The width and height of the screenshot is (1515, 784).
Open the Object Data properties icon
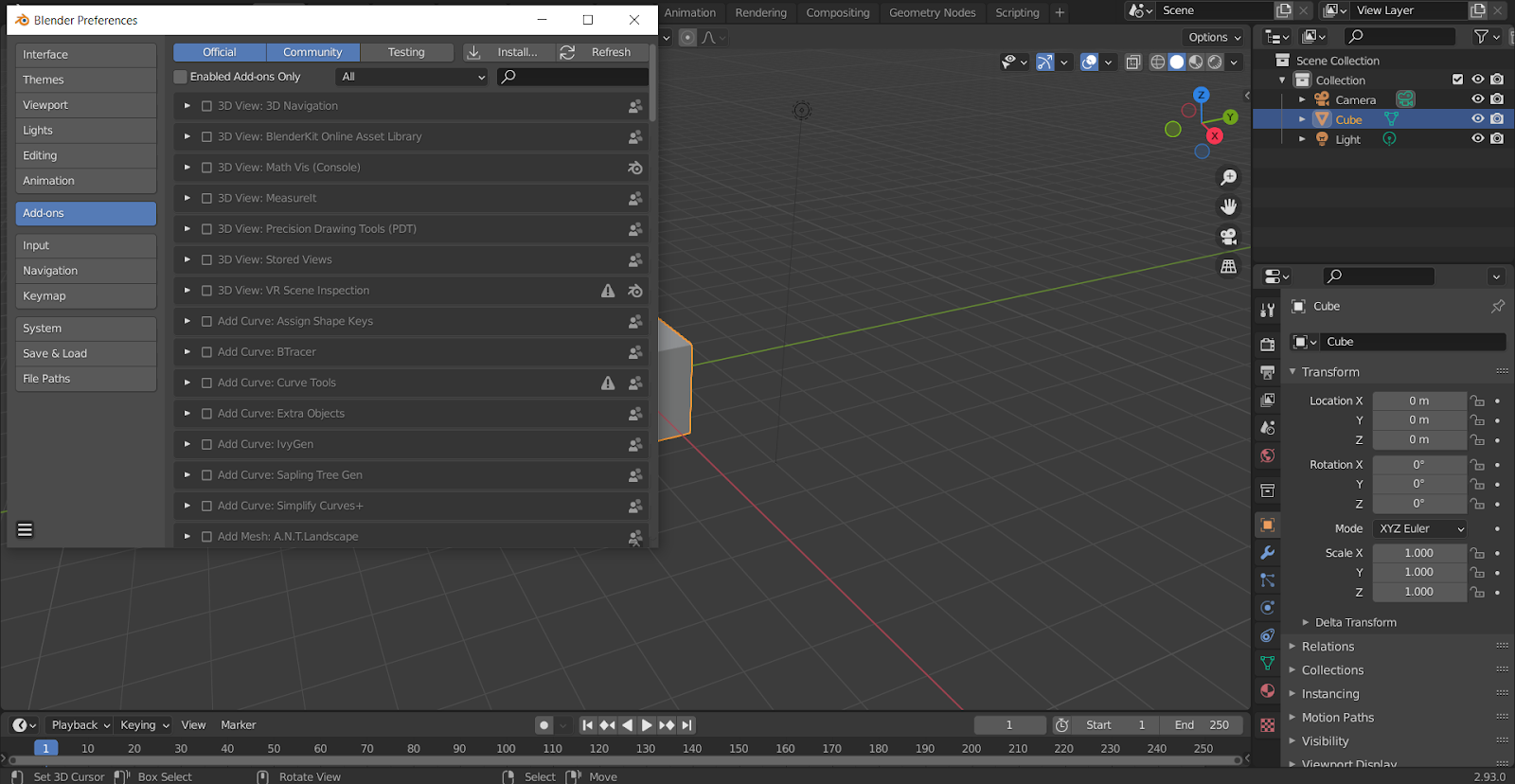(x=1267, y=663)
